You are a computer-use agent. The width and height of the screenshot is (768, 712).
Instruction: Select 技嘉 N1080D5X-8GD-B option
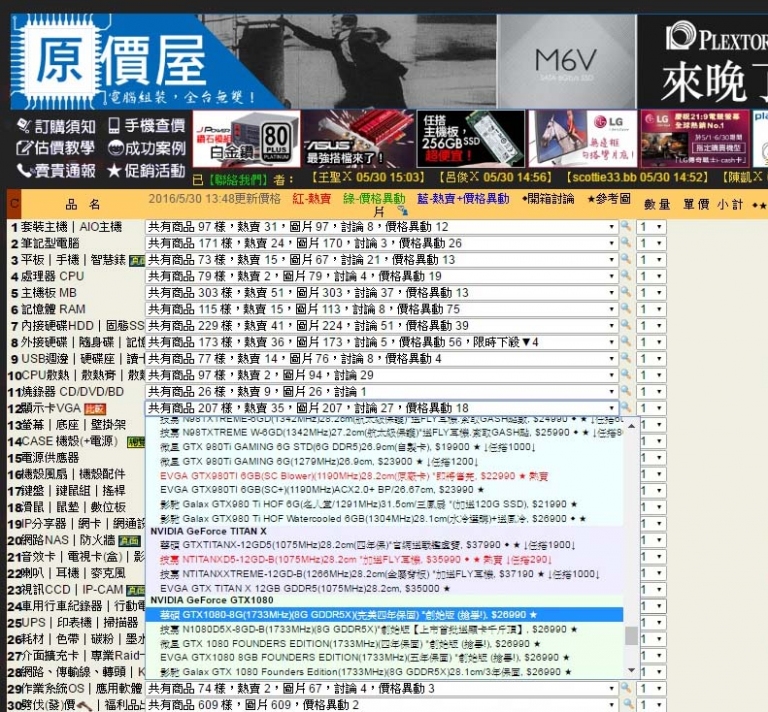[x=384, y=629]
